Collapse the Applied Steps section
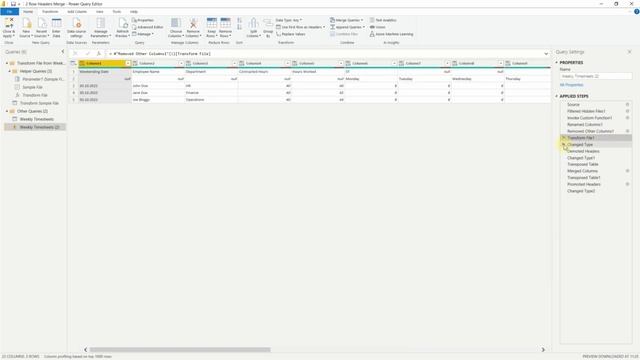Screen dimensions: 640x360 point(556,96)
